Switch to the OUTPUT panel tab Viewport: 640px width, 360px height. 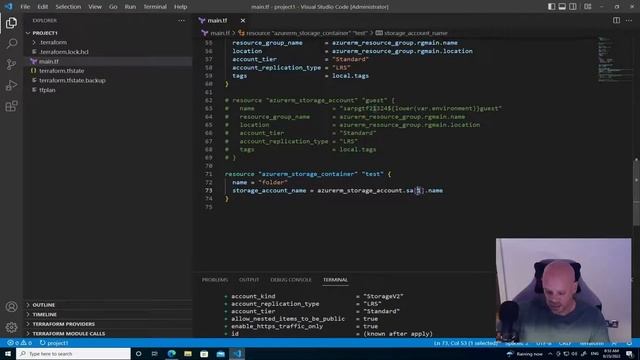249,280
